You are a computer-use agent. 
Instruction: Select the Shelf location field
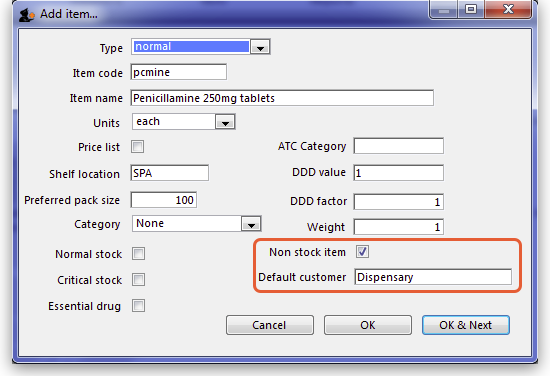pyautogui.click(x=170, y=173)
